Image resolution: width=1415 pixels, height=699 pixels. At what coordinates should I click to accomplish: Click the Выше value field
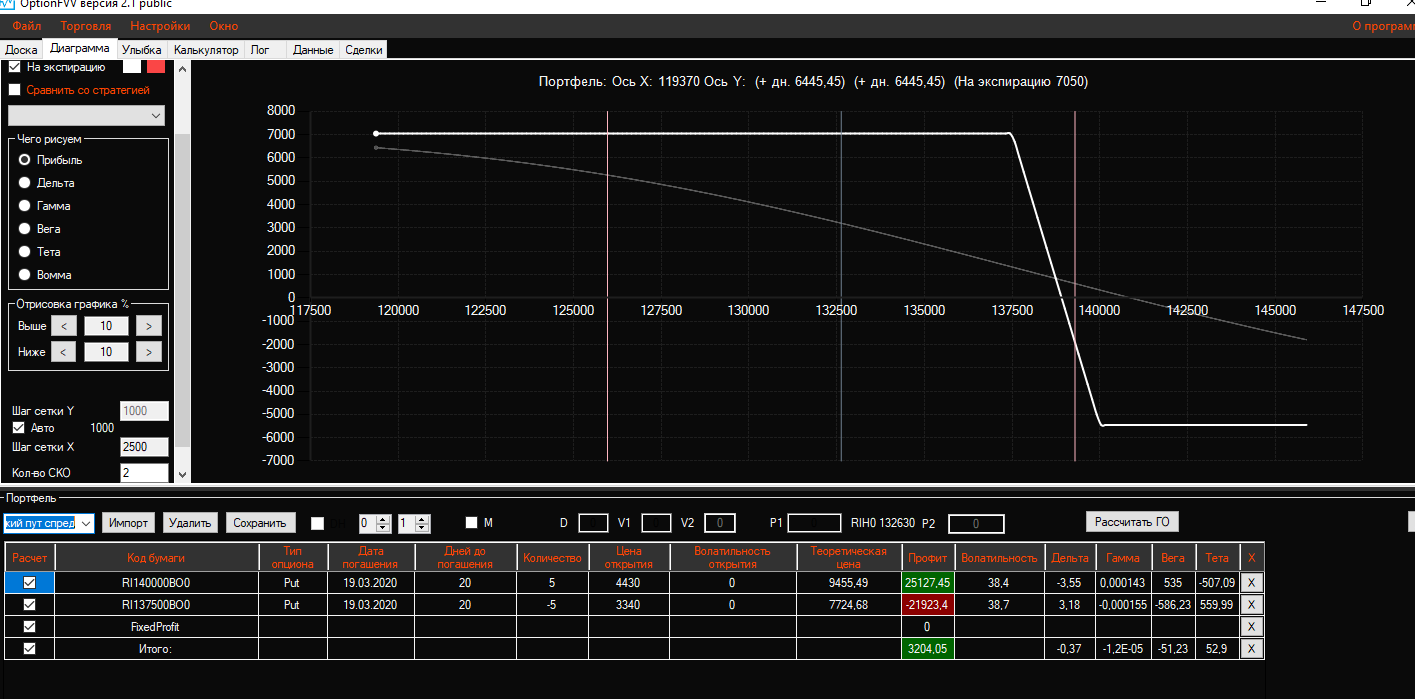tap(106, 326)
